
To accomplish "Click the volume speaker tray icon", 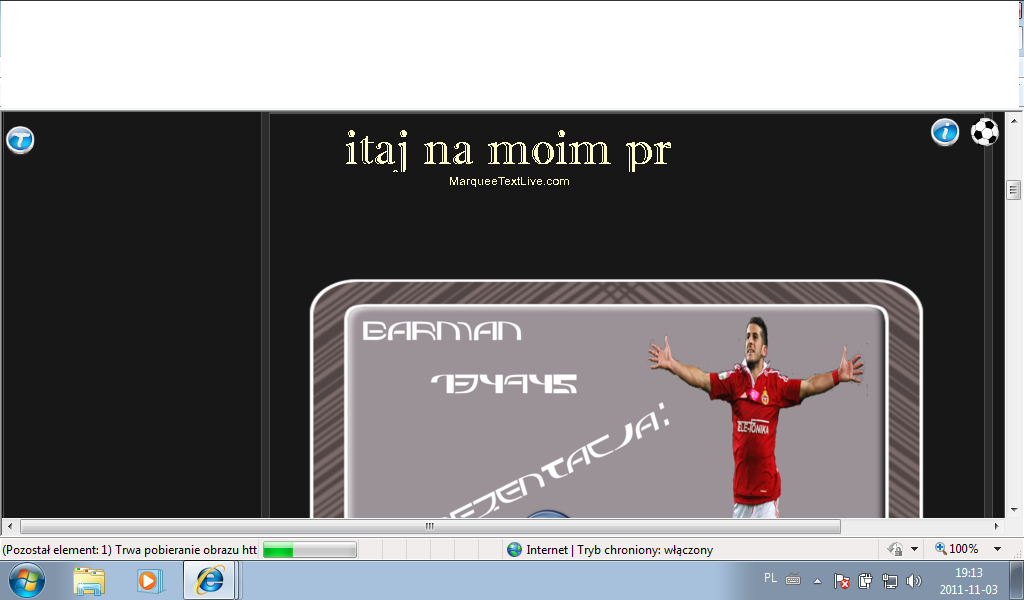I will point(913,581).
